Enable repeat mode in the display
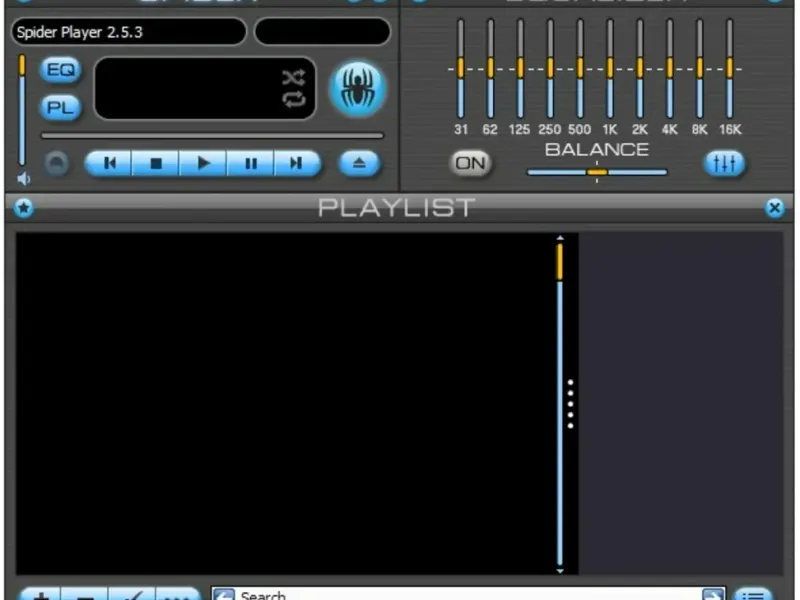Viewport: 800px width, 600px height. [294, 99]
